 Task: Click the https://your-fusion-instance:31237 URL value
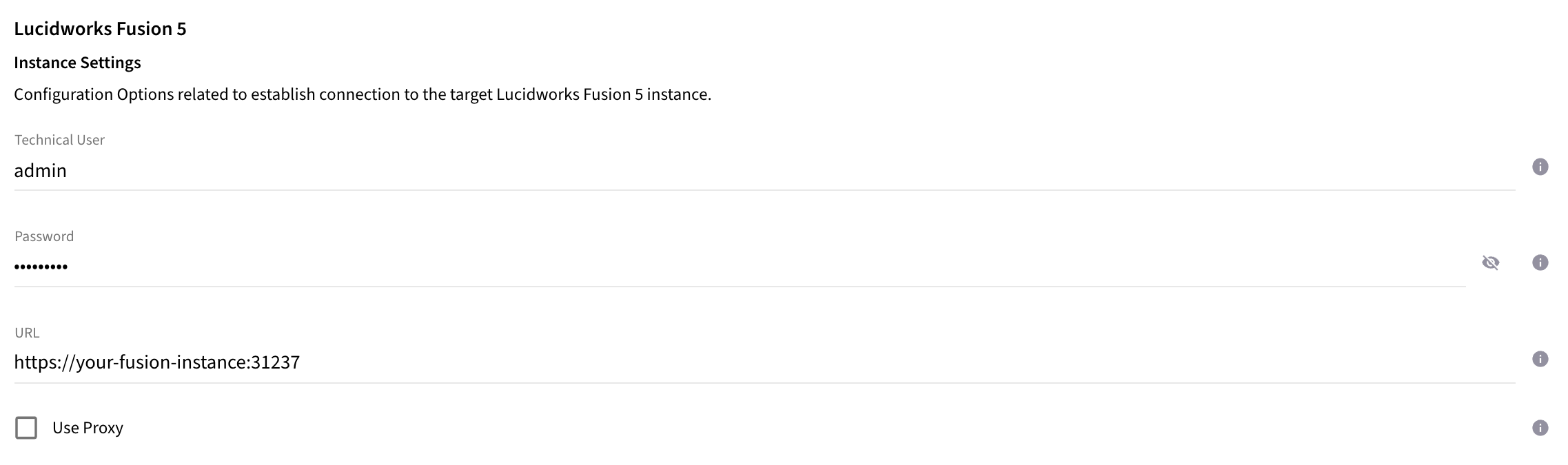click(x=158, y=361)
